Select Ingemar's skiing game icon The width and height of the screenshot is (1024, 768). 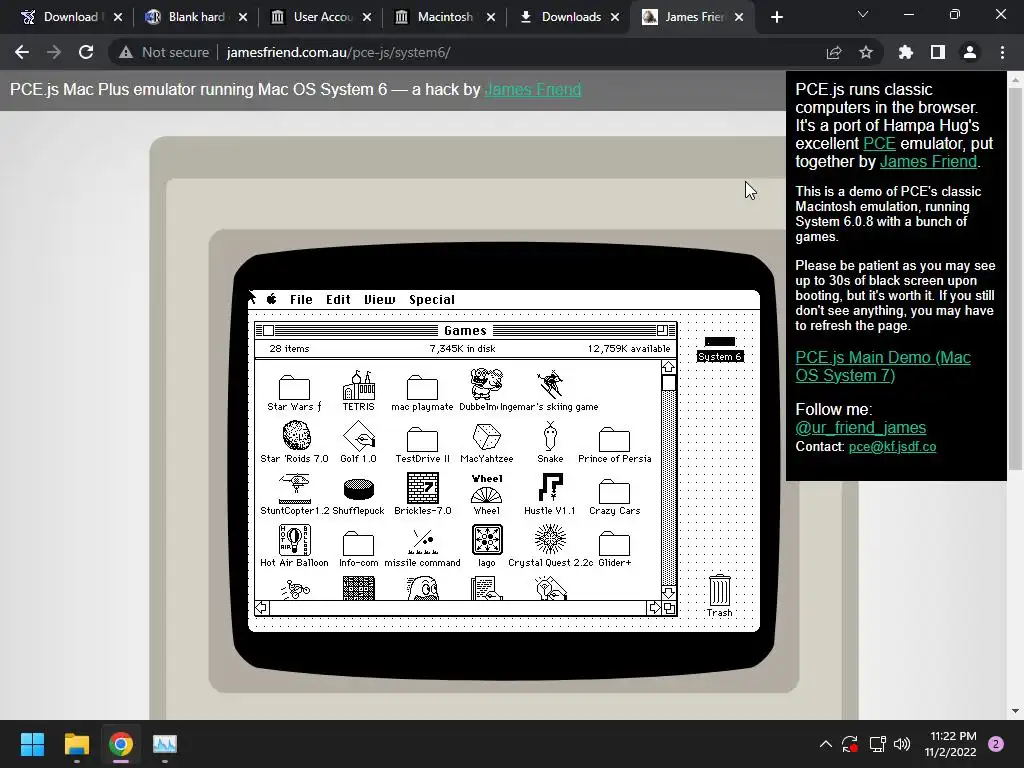click(x=550, y=384)
